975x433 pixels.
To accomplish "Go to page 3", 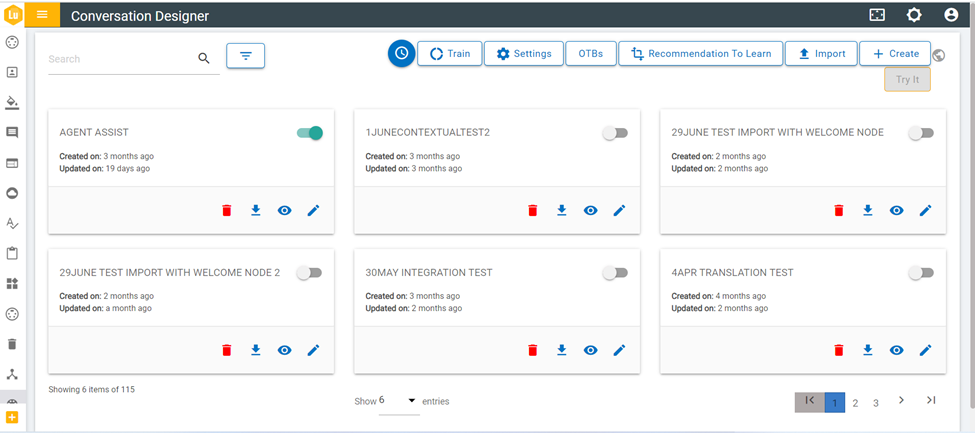I will pos(876,403).
